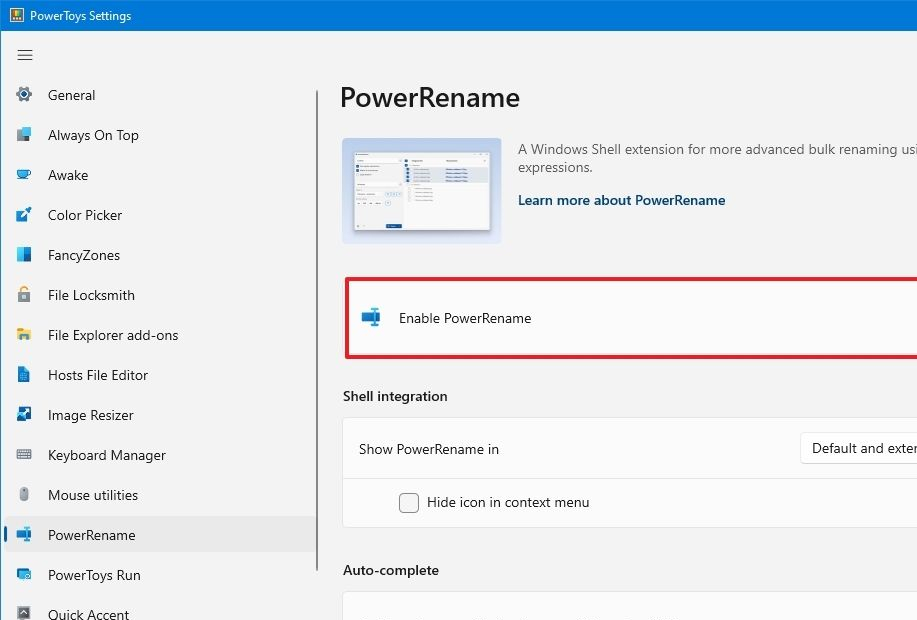Open Keyboard Manager settings

(x=160, y=455)
